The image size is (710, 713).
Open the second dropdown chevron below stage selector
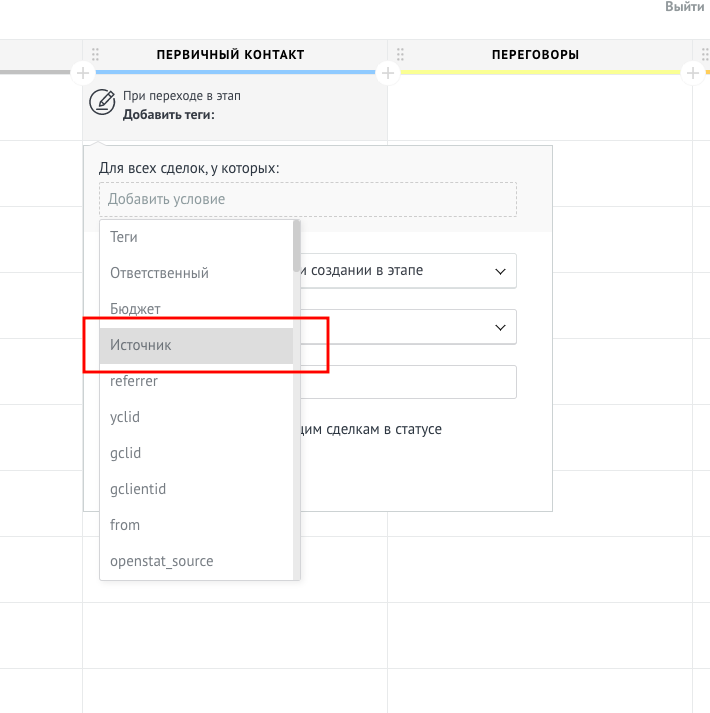(500, 327)
